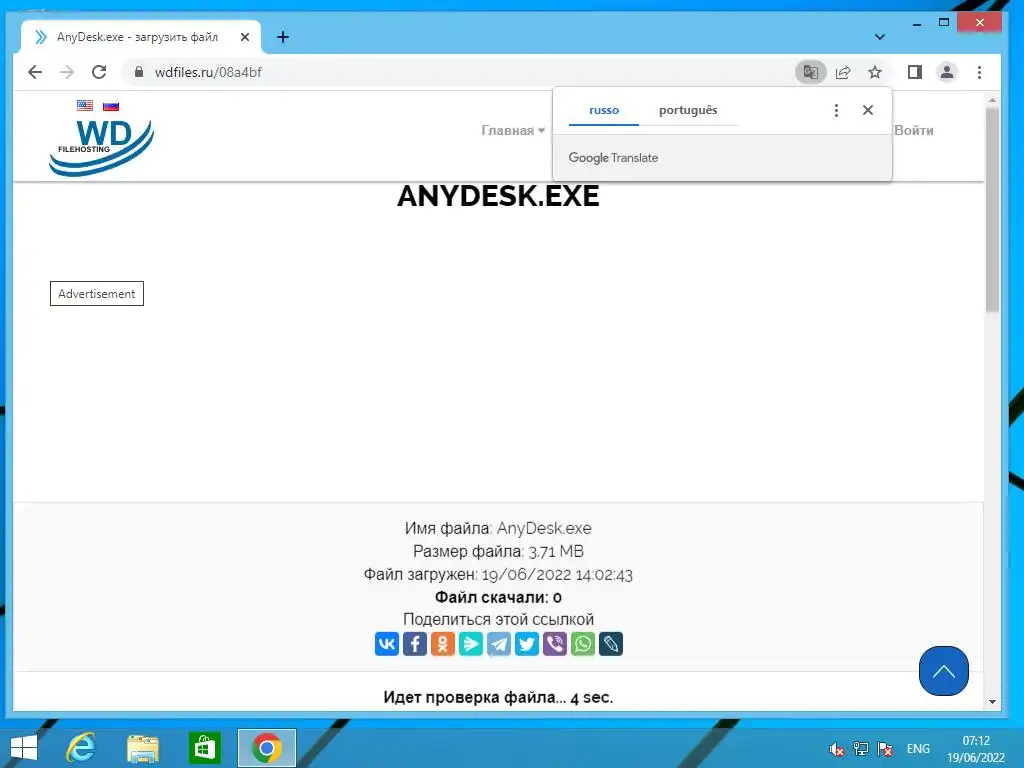
Task: Launch Internet Explorer from taskbar
Action: click(82, 748)
